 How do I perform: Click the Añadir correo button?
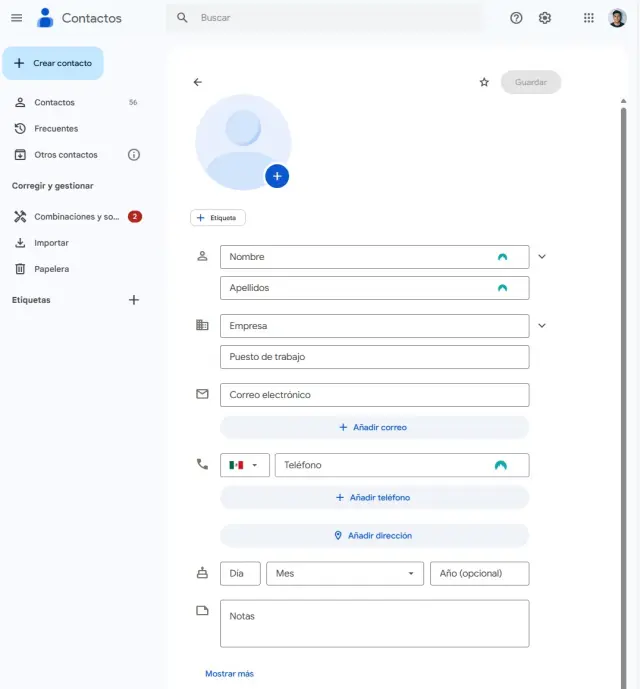(x=374, y=427)
